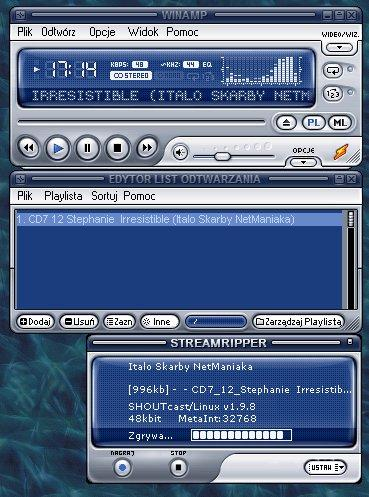This screenshot has width=369, height=497.
Task: Skip to the next track
Action: pos(147,148)
